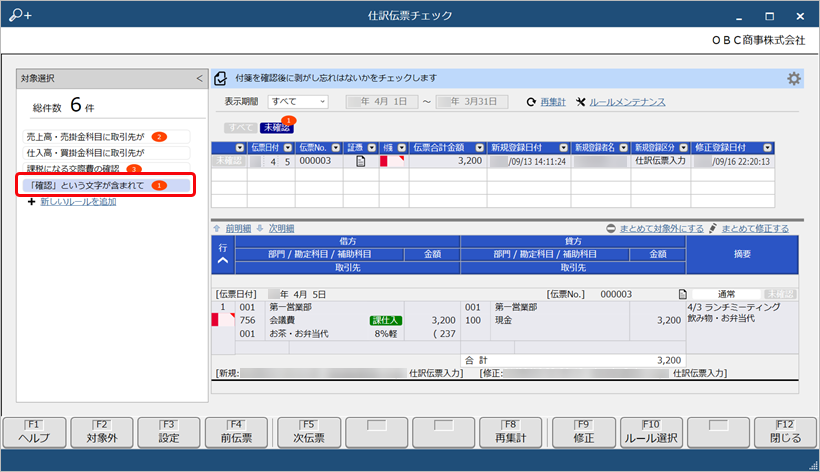This screenshot has height=472, width=820.
Task: Click the end date field 3月31日
Action: click(472, 101)
